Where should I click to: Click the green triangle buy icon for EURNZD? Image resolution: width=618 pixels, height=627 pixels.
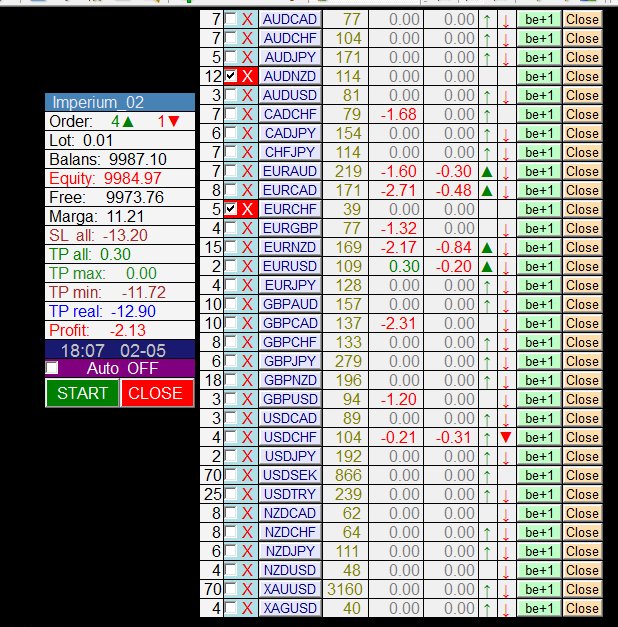(x=487, y=248)
